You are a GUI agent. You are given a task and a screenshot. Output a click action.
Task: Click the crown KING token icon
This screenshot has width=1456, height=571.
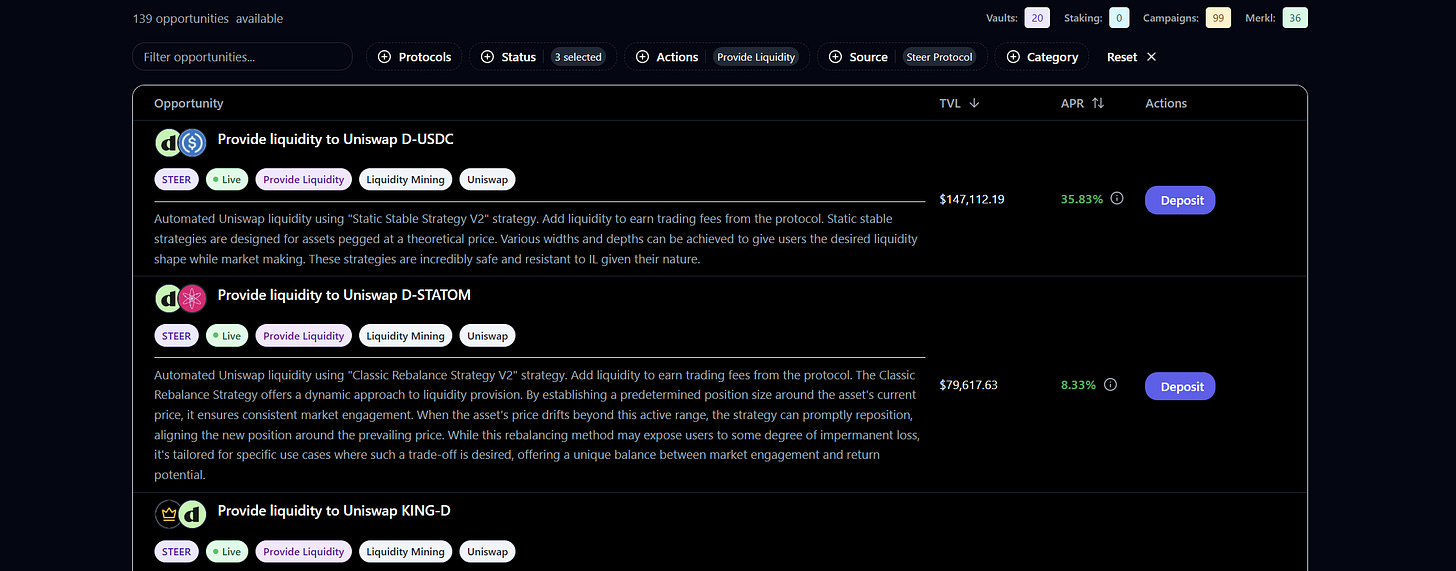coord(167,514)
